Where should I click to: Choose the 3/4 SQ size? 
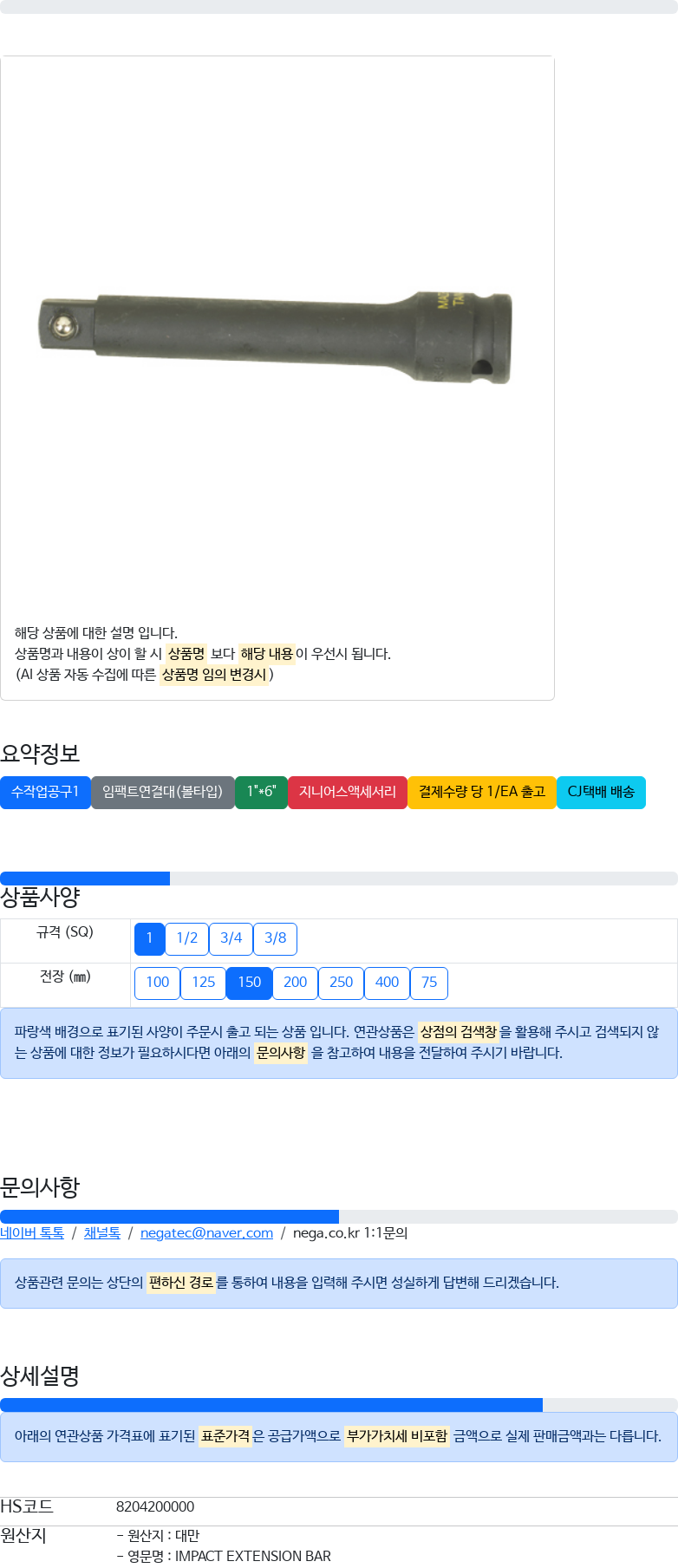[x=231, y=938]
